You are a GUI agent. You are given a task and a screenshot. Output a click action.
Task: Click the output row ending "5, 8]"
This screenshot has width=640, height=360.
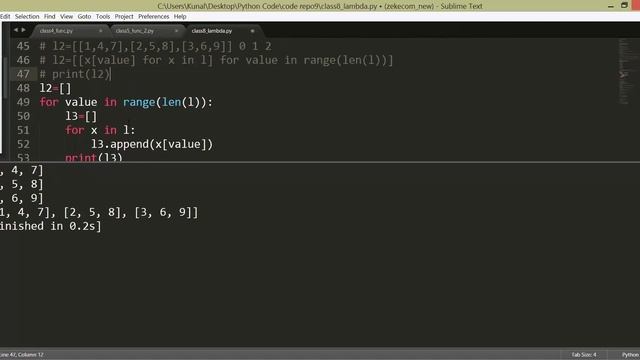click(x=22, y=184)
